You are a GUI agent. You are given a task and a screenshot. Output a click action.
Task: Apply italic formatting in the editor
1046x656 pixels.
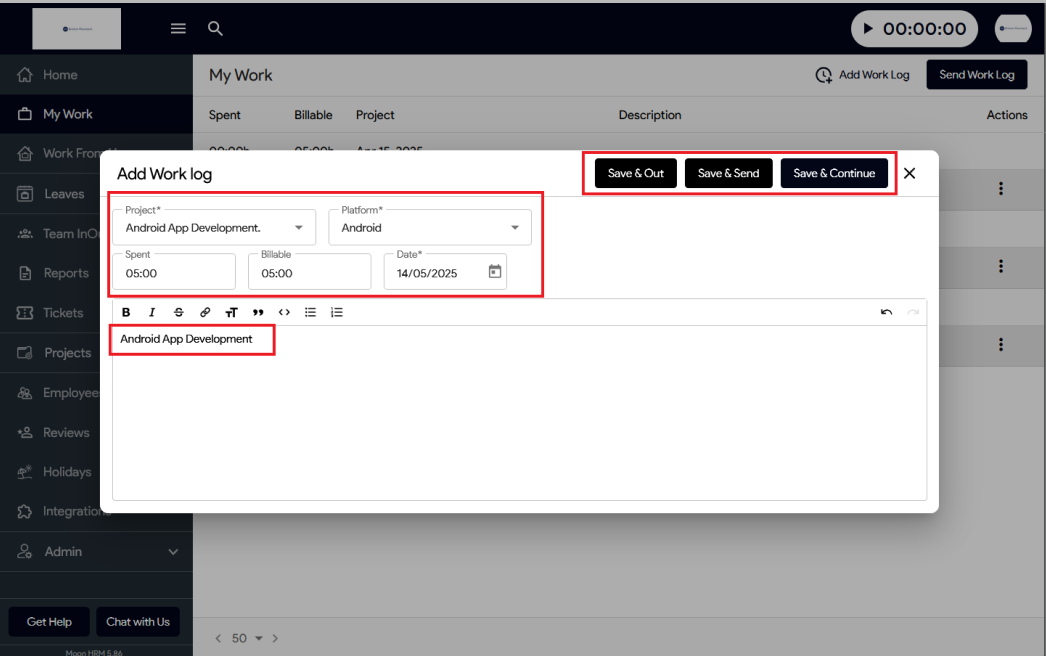pos(152,312)
